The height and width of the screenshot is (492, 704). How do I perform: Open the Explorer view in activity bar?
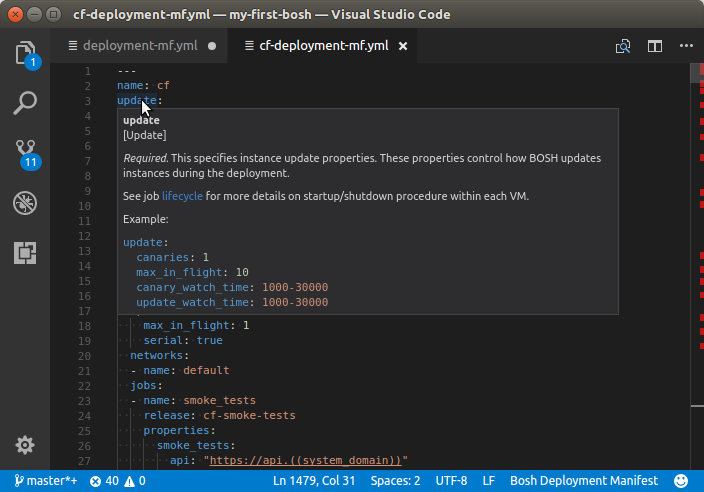(x=25, y=53)
